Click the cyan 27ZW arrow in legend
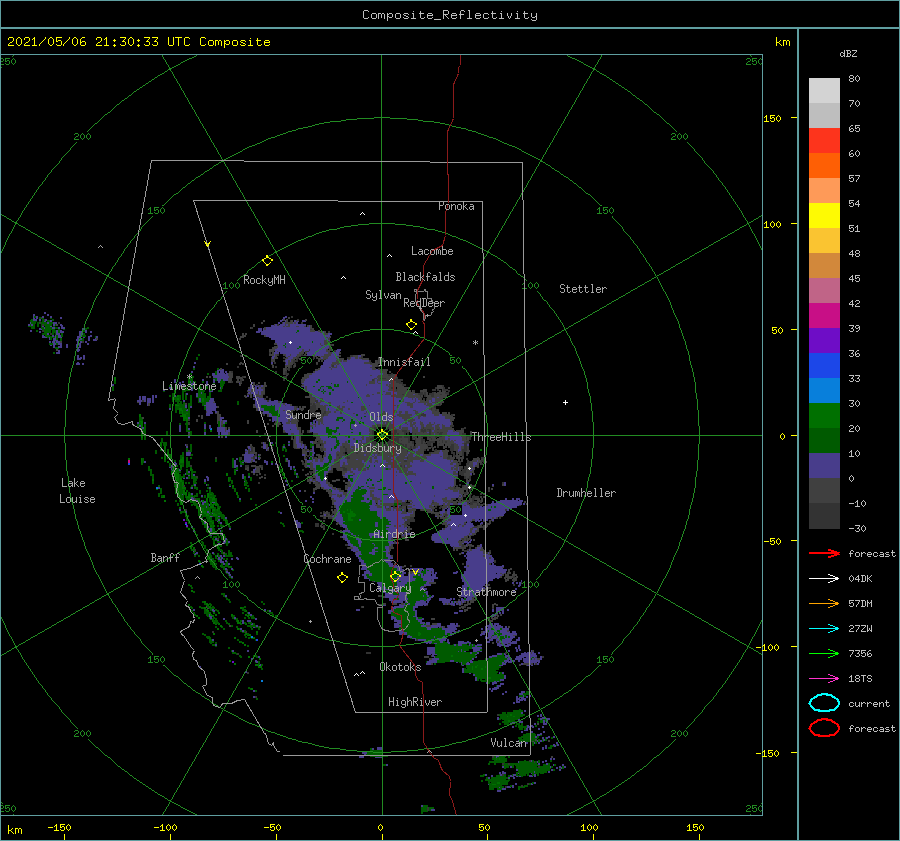Viewport: 900px width, 841px height. 824,629
